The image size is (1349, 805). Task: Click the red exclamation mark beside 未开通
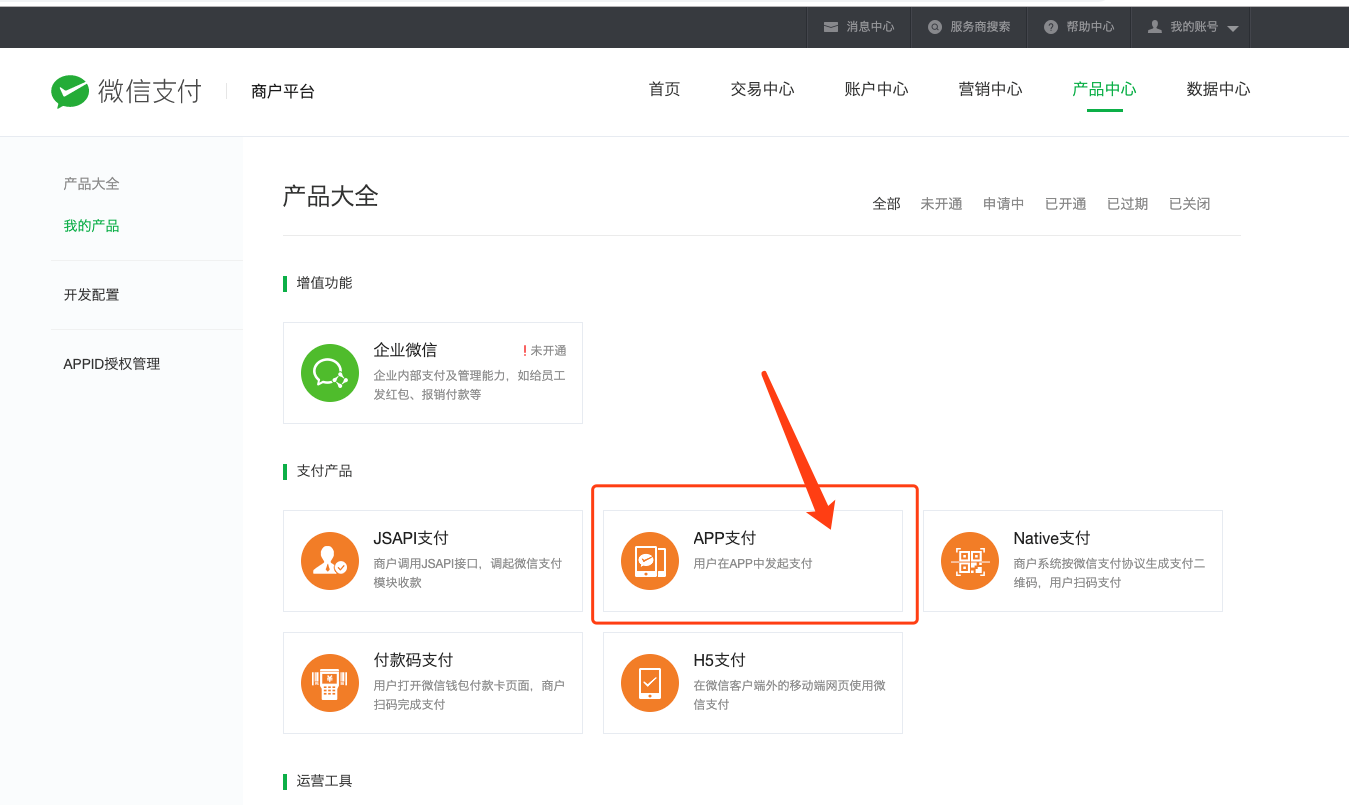pyautogui.click(x=524, y=351)
